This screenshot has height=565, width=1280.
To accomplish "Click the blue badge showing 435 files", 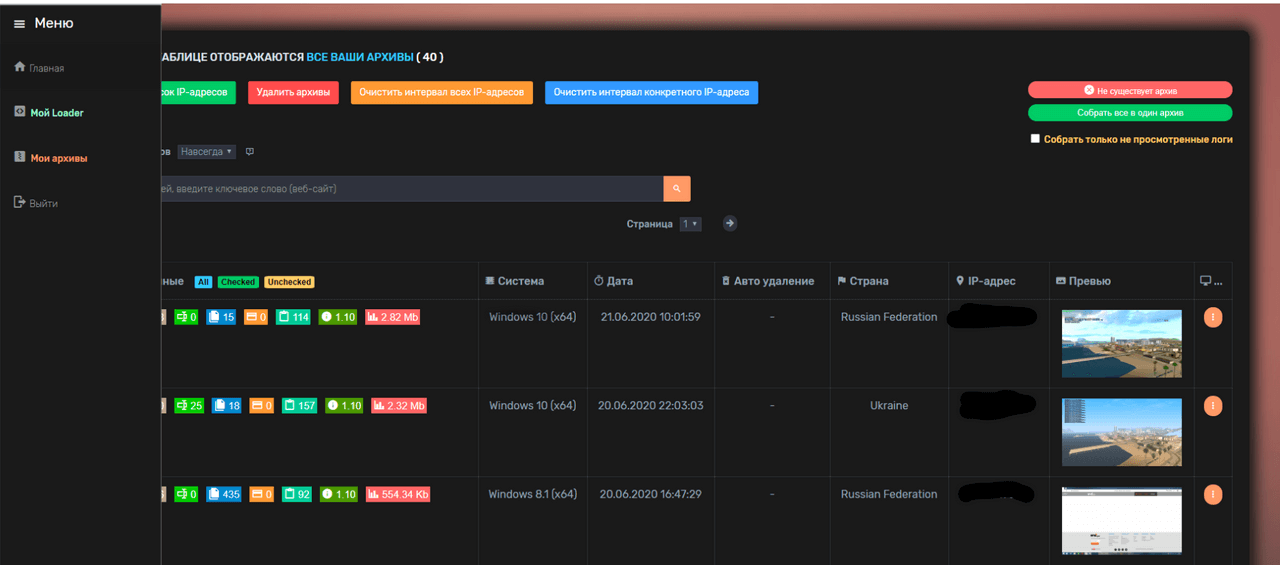I will pos(224,494).
